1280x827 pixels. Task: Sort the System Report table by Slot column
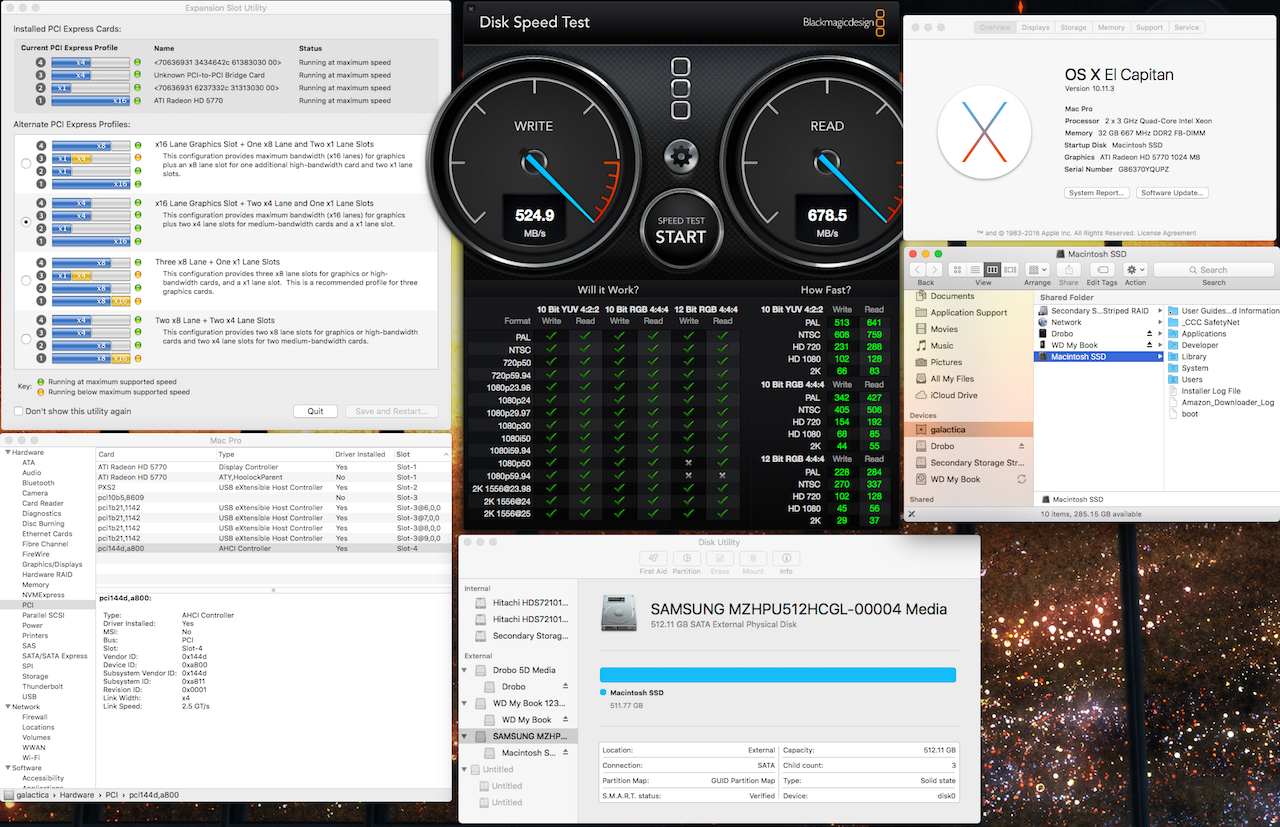pyautogui.click(x=423, y=455)
